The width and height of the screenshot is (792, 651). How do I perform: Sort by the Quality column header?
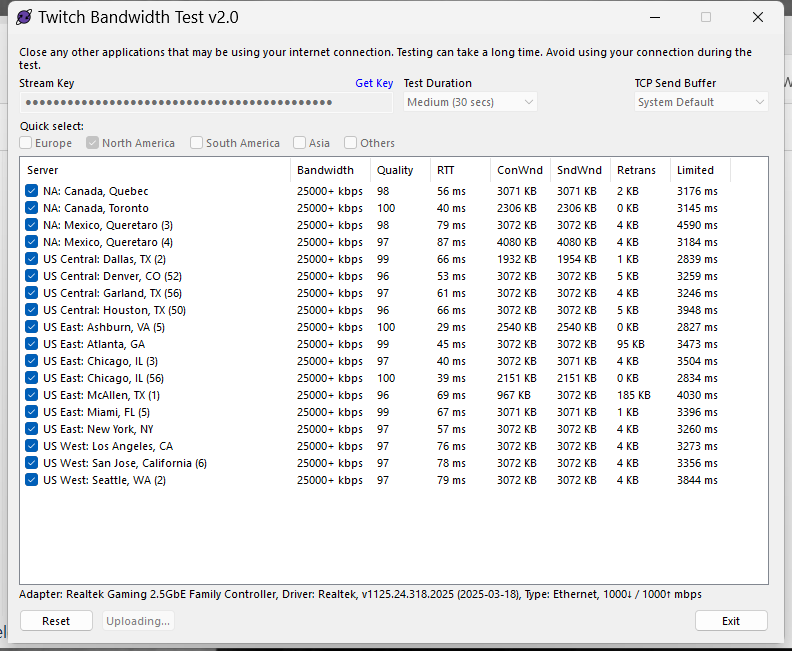point(400,170)
